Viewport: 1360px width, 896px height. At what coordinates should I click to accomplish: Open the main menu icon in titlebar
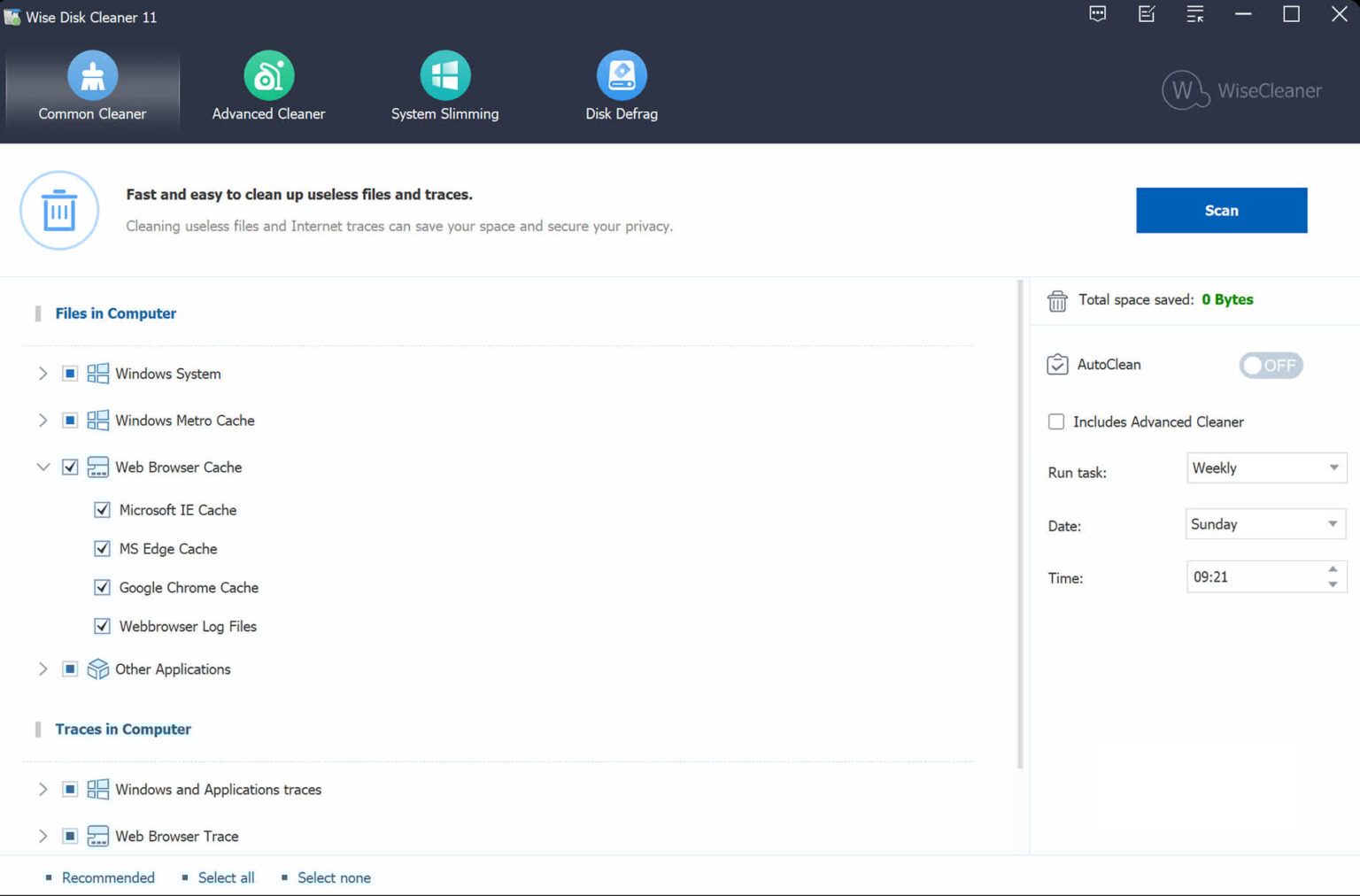1194,14
